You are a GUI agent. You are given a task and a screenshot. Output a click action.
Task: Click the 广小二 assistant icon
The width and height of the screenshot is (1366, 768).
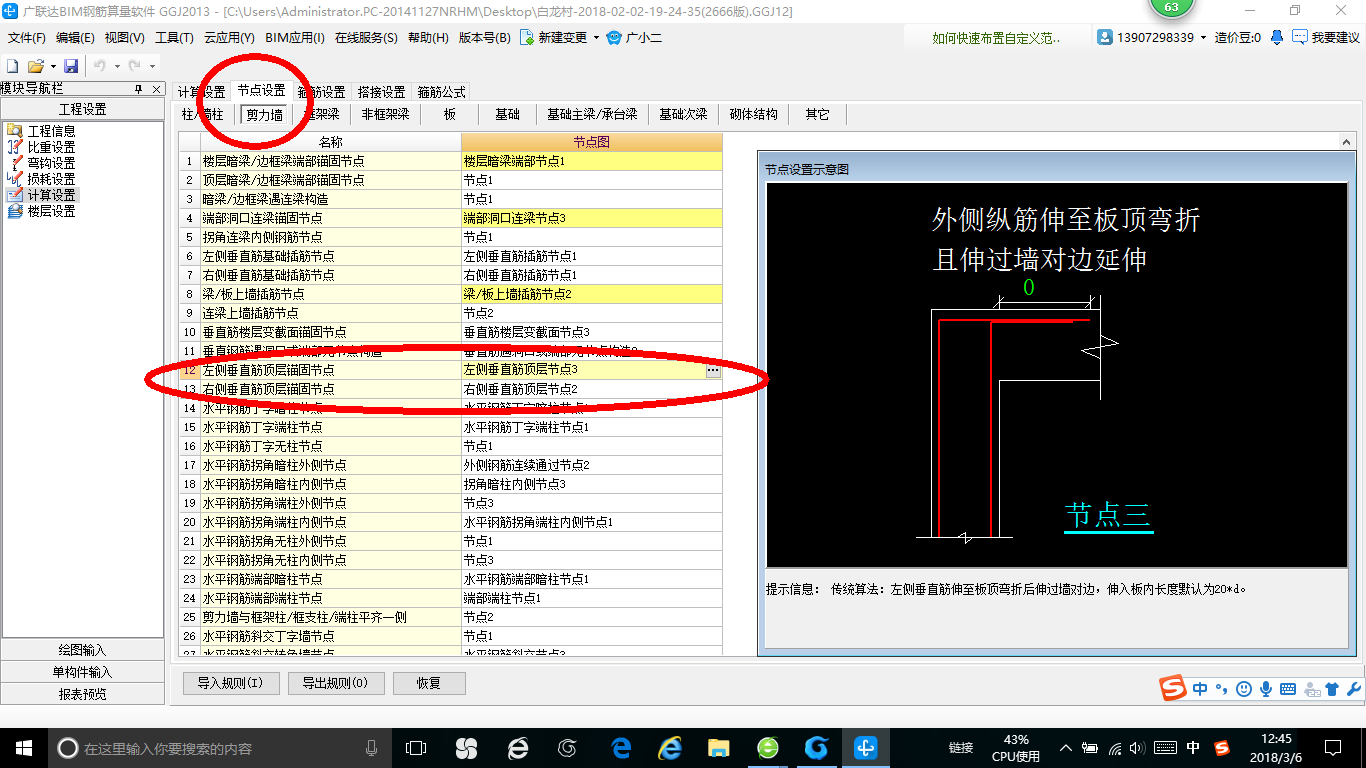614,38
